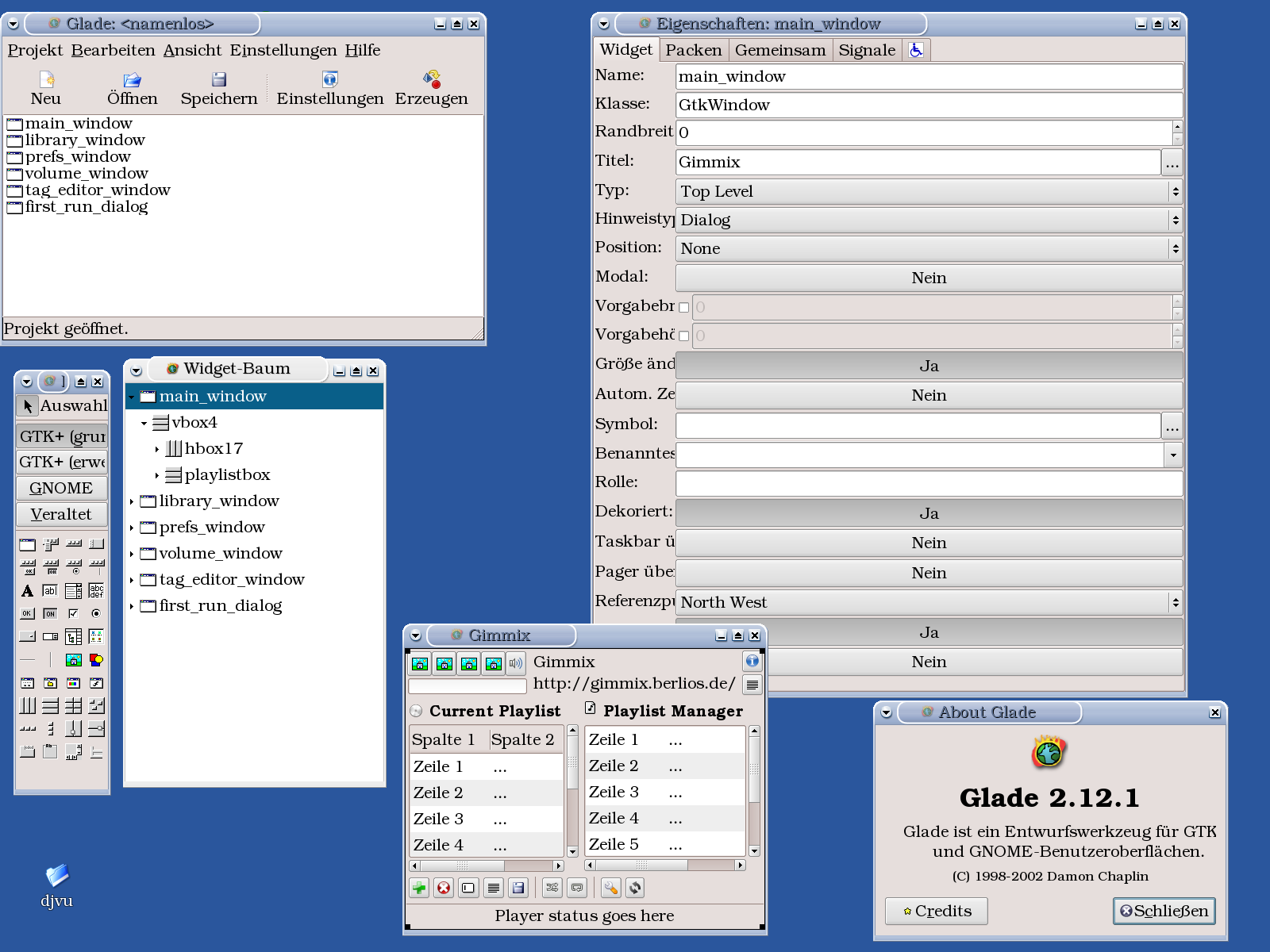Toggle the repeat icon in Gimmix
Image resolution: width=1270 pixels, height=952 pixels.
coord(577,888)
